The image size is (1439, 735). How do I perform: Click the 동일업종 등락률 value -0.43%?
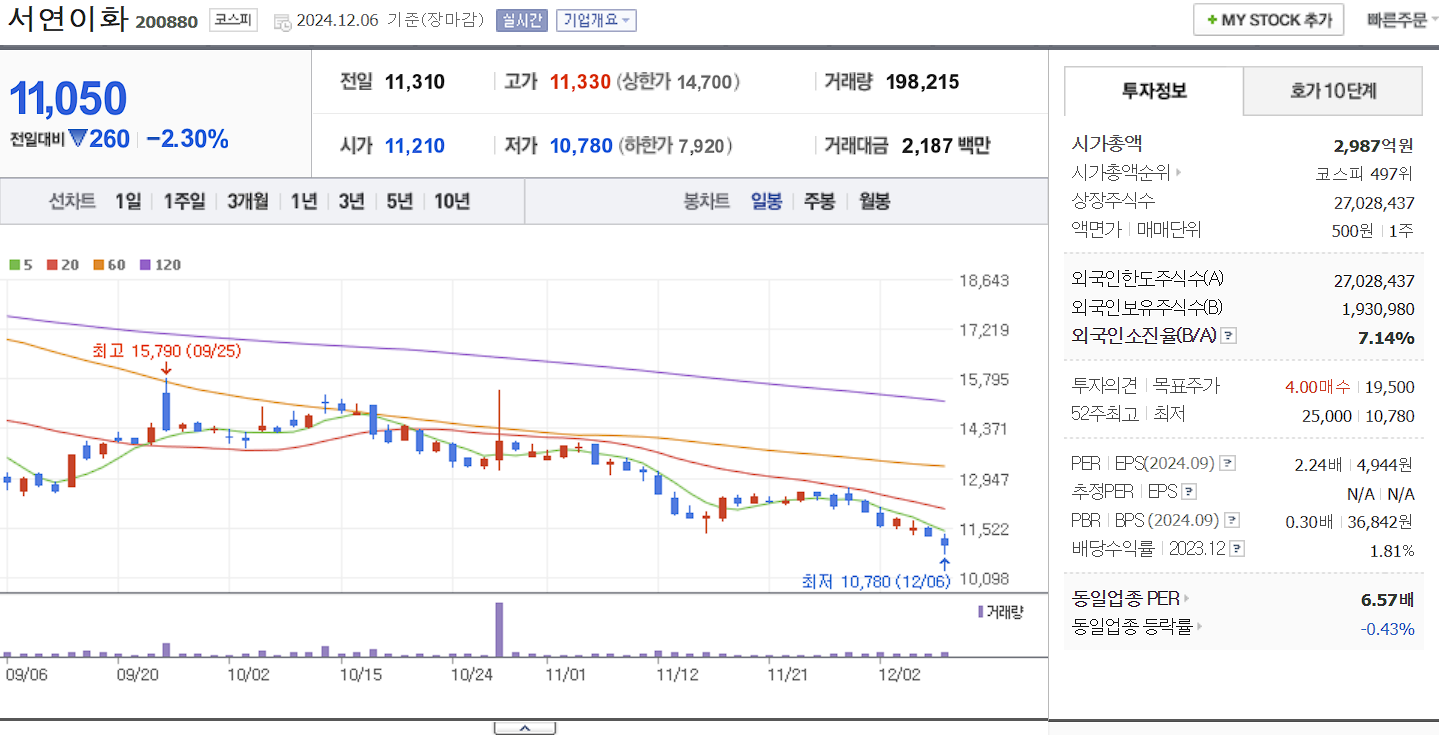(1388, 628)
